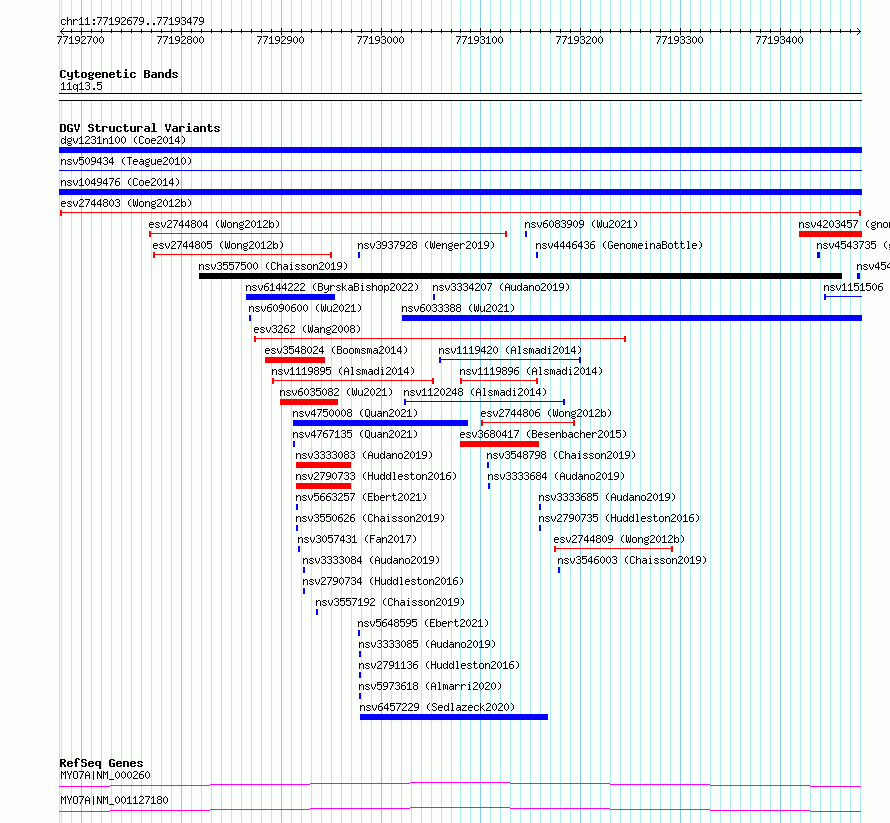
Task: Click the red bar of esv3680417 (Besenbacher2015)
Action: (x=499, y=444)
